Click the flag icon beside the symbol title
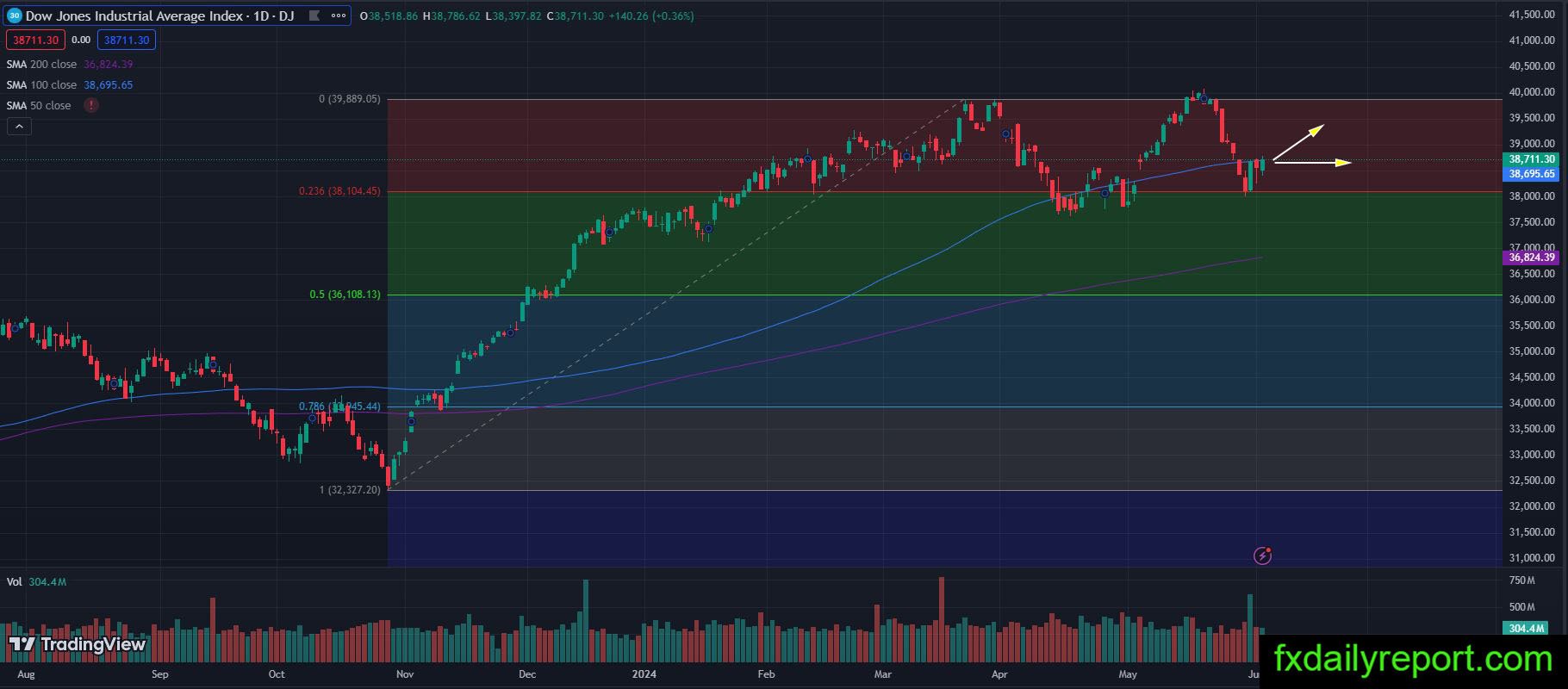Viewport: 1568px width, 689px height. [314, 16]
